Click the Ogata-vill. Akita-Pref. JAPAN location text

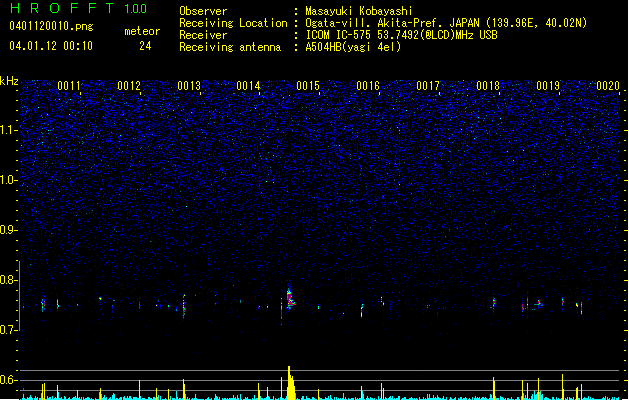tap(393, 23)
